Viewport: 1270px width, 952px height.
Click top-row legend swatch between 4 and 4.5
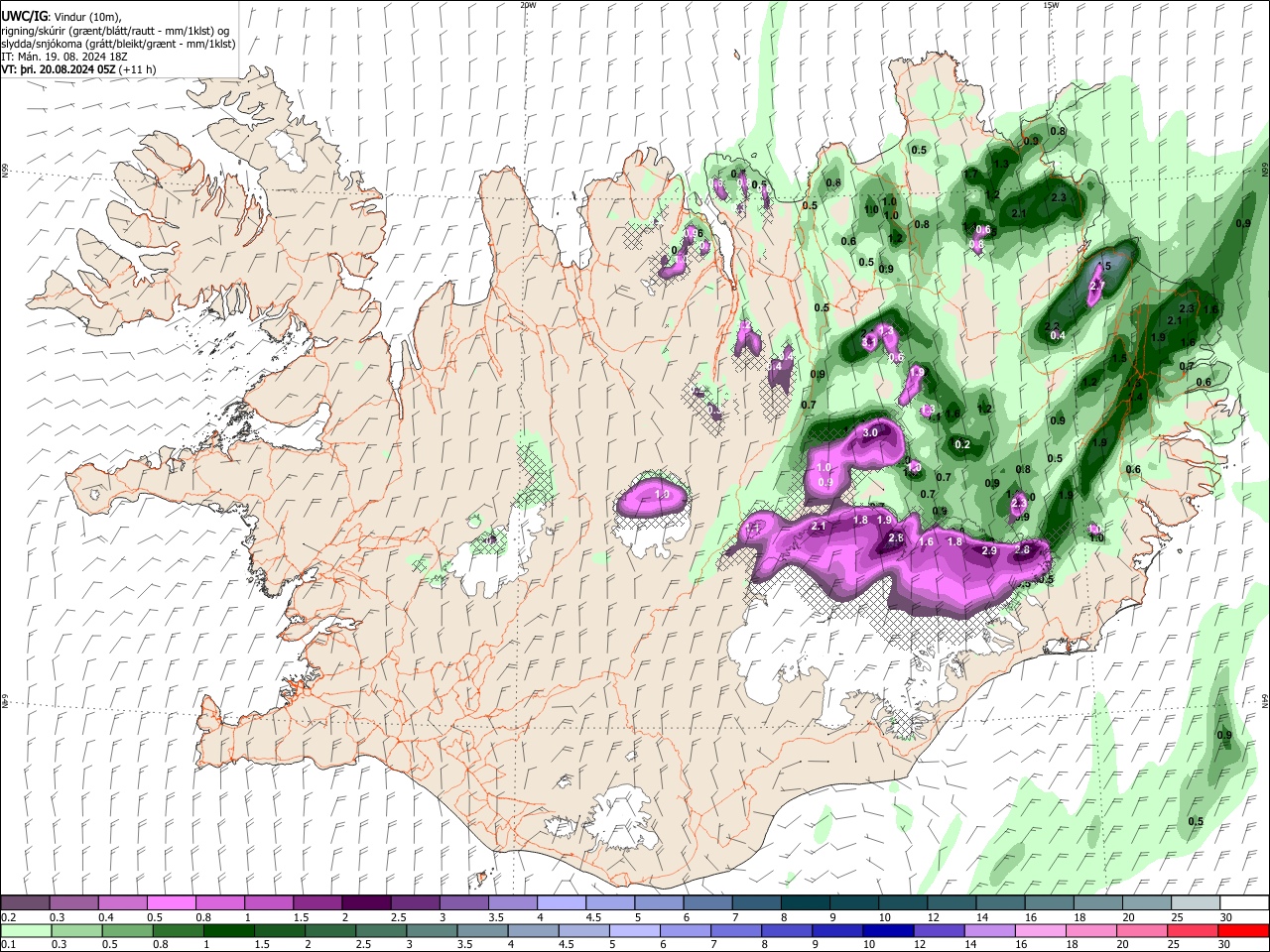tap(562, 903)
